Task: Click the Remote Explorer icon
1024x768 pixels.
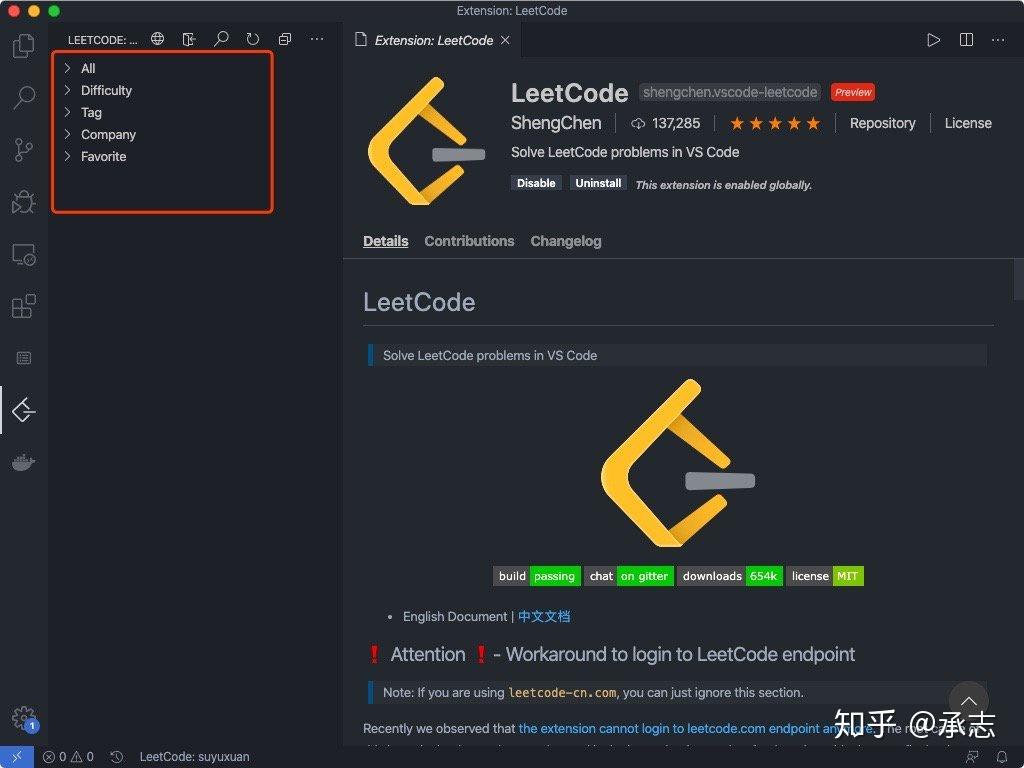Action: (22, 254)
